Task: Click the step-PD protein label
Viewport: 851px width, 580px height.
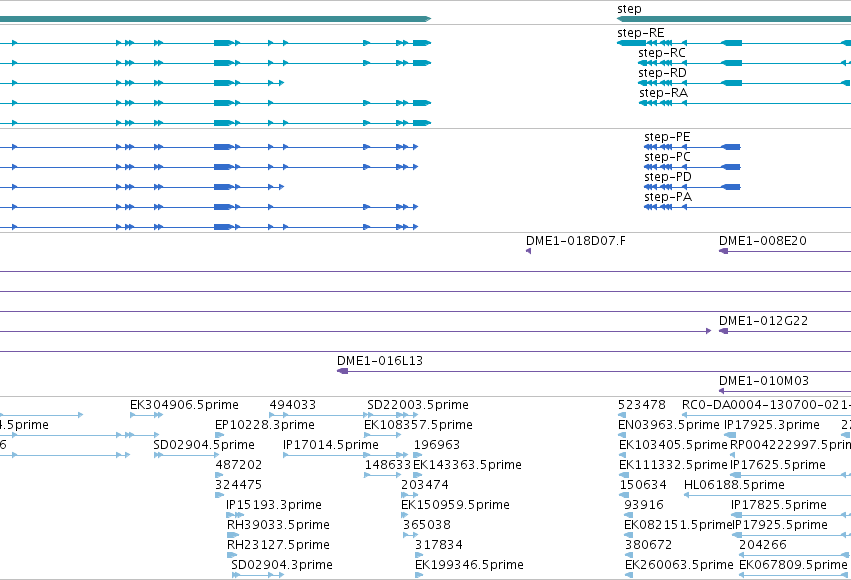Action: (x=668, y=177)
